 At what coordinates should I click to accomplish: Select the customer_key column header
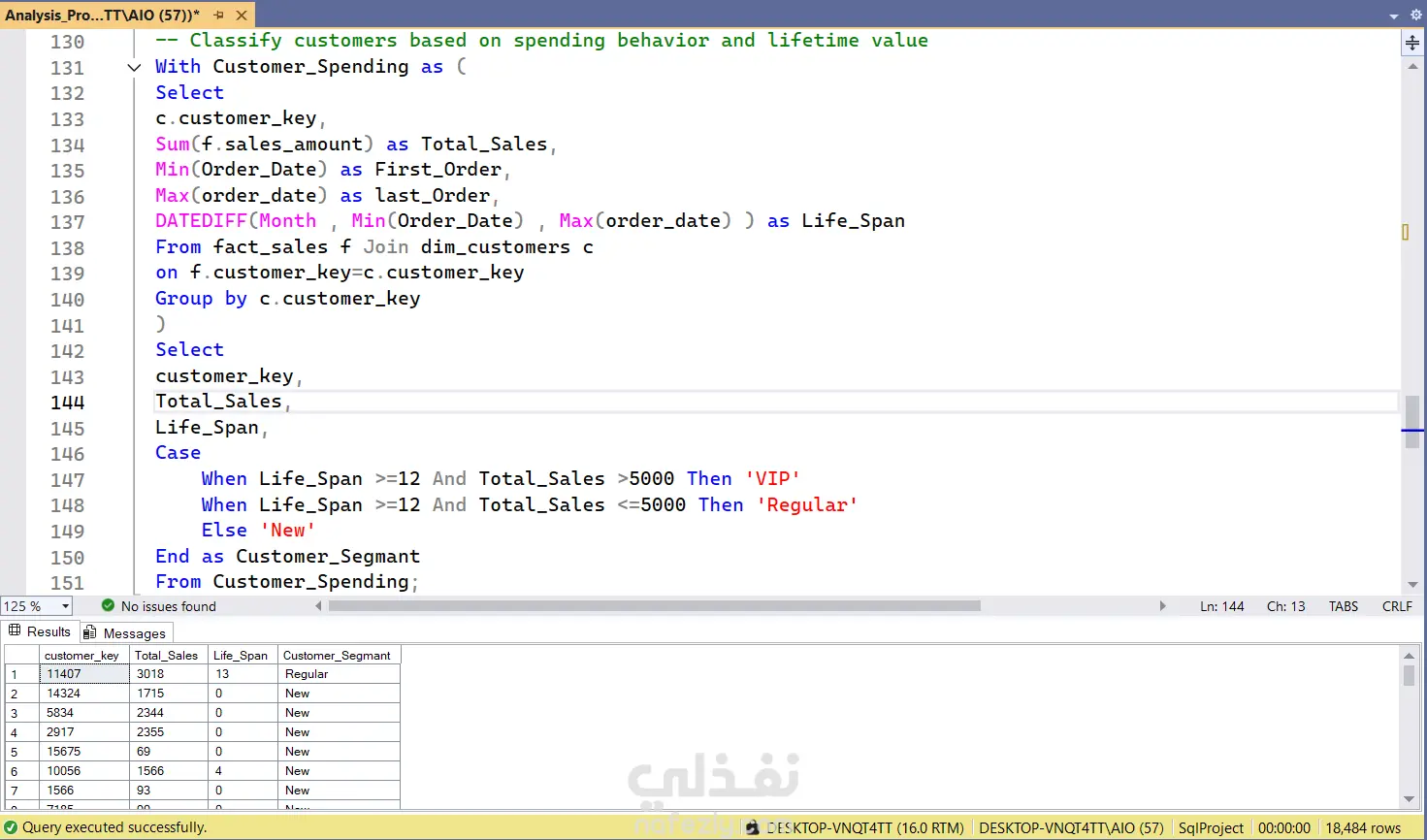click(x=83, y=656)
